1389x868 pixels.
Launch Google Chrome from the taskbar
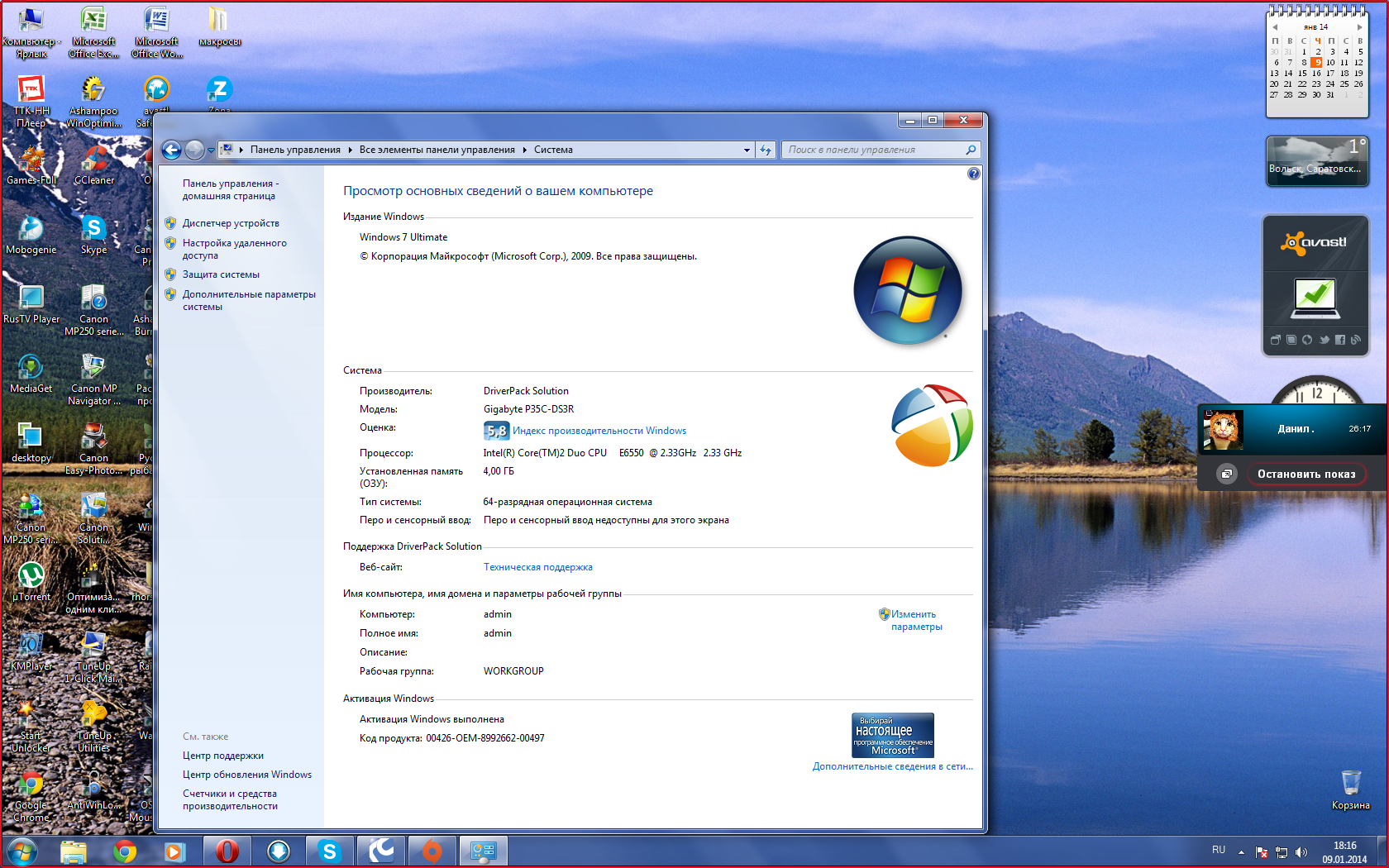125,851
